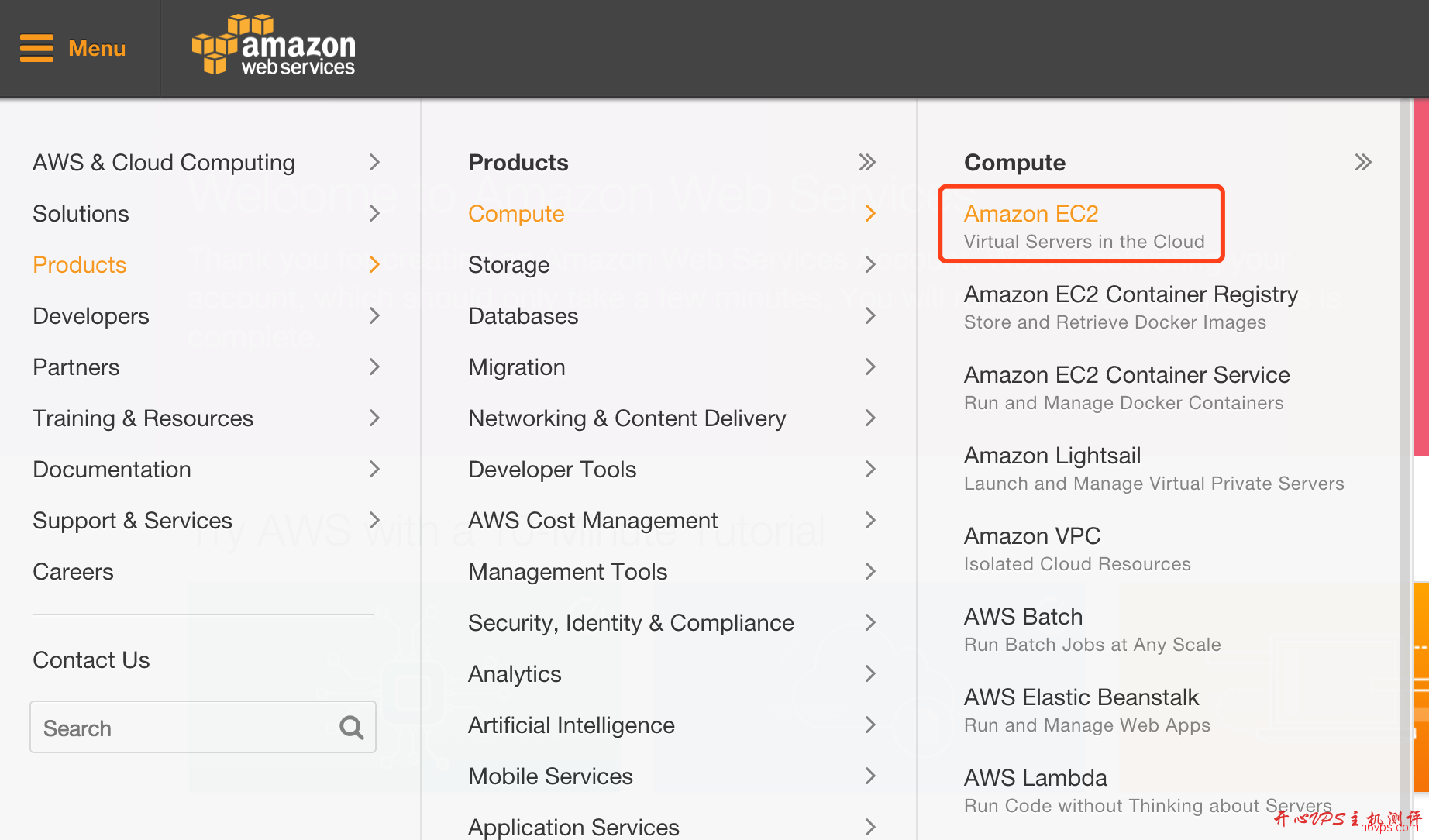Image resolution: width=1429 pixels, height=840 pixels.
Task: Click the search magnifier icon
Action: click(x=350, y=727)
